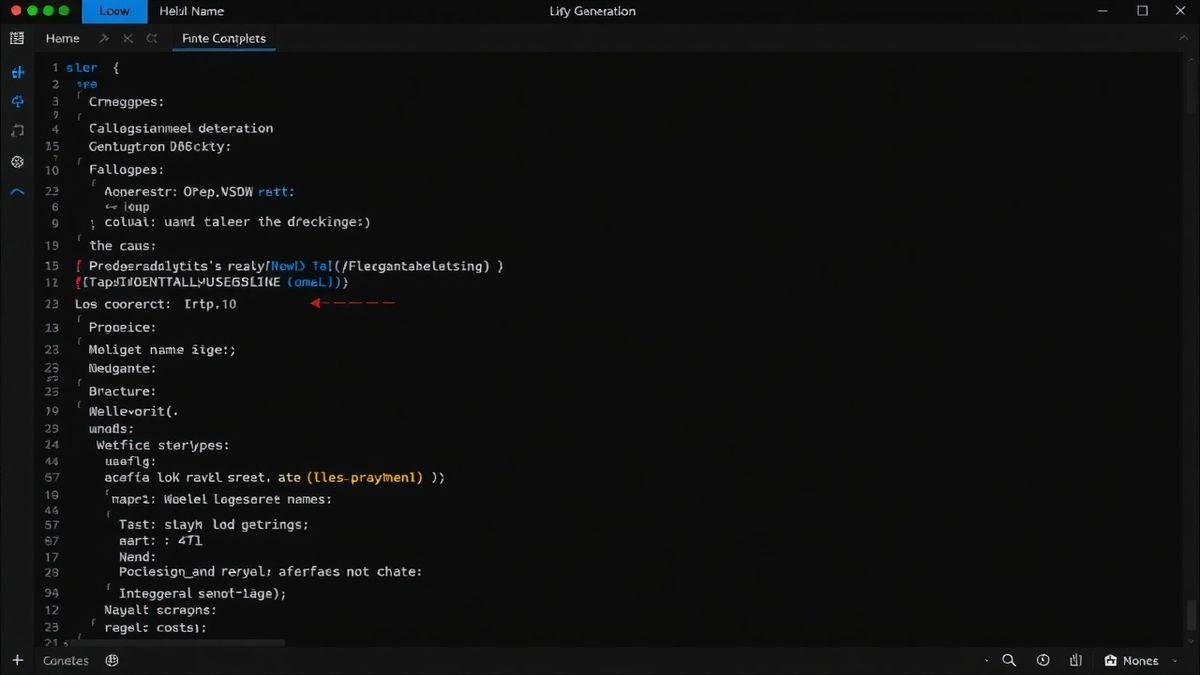Click the window title "Lify Generation"
This screenshot has height=675, width=1200.
coord(592,11)
